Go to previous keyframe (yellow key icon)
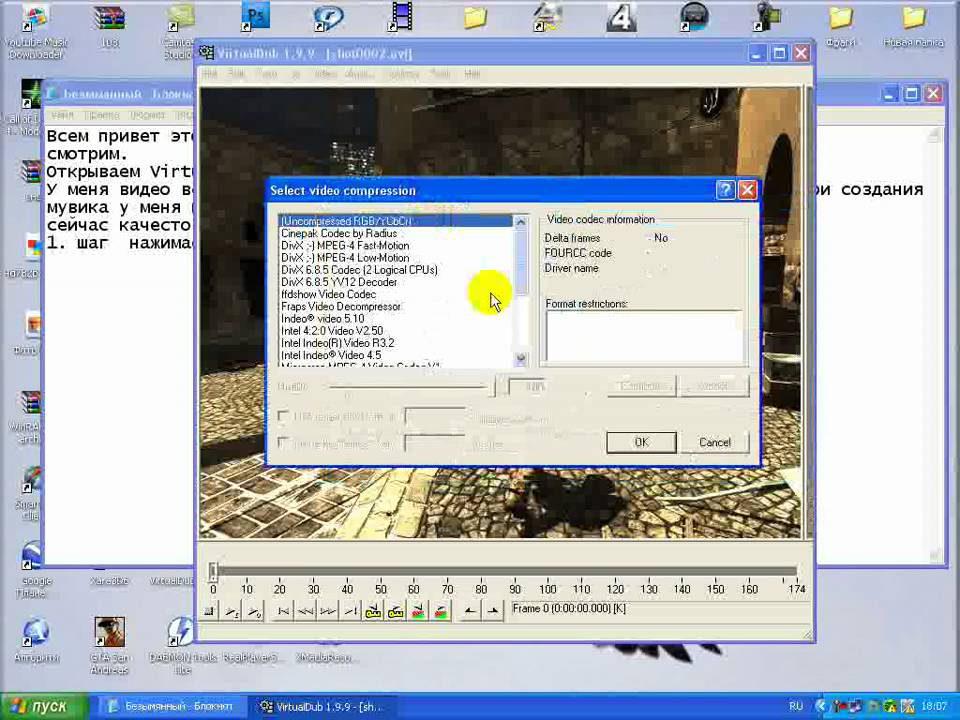The width and height of the screenshot is (960, 720). pos(373,610)
